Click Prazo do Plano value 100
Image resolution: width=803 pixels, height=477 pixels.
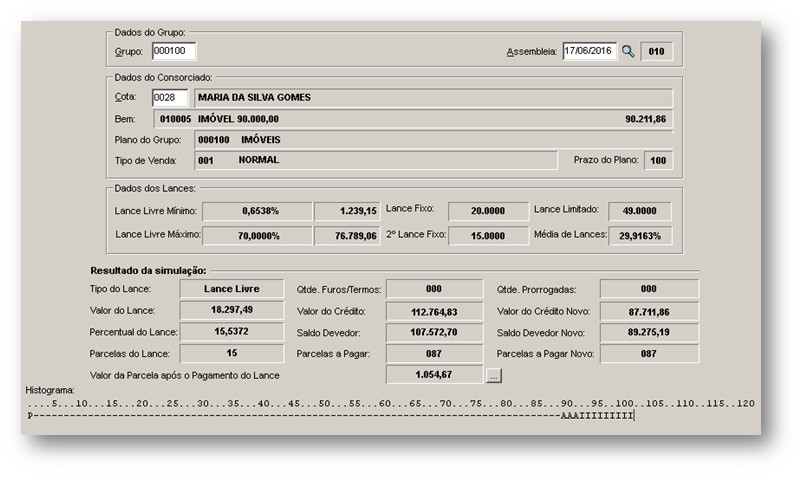pos(658,160)
